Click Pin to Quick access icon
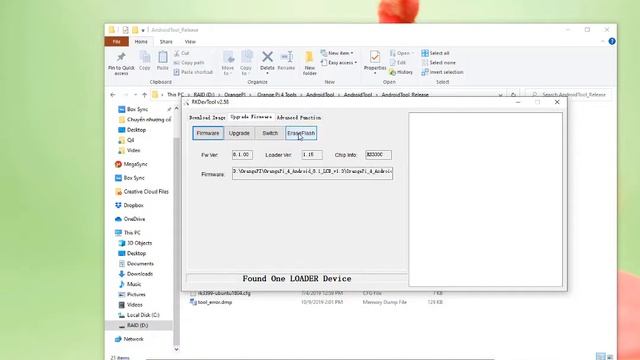Viewport: 640px width, 360px height. [x=121, y=63]
